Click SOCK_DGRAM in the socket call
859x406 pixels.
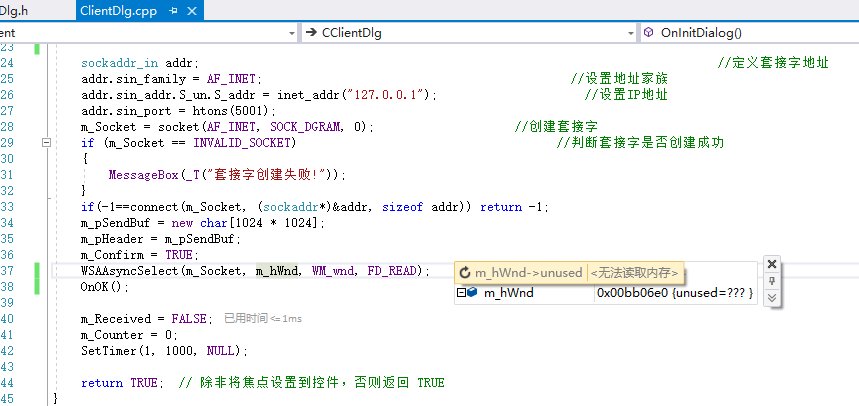[x=304, y=127]
